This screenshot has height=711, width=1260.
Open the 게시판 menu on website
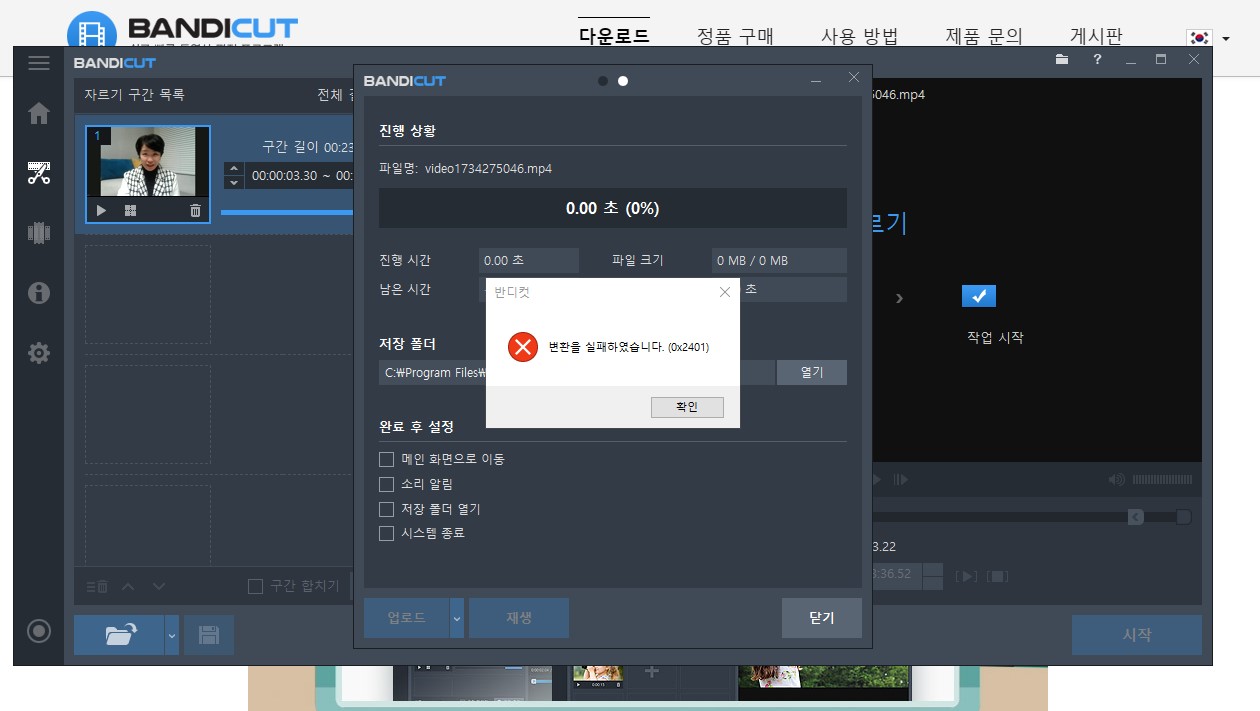[x=1096, y=36]
